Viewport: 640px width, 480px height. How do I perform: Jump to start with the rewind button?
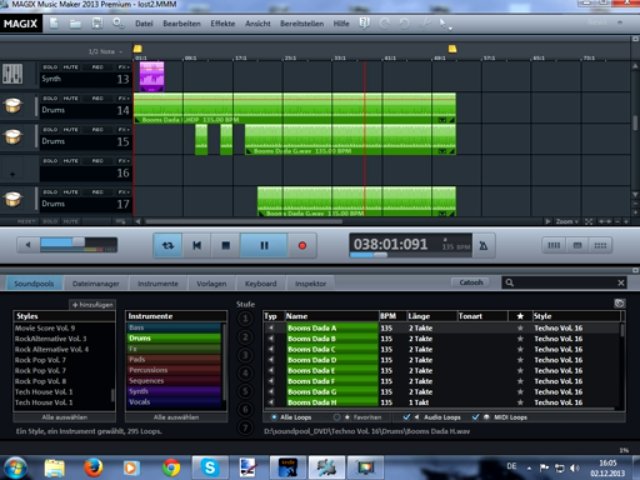pos(198,245)
